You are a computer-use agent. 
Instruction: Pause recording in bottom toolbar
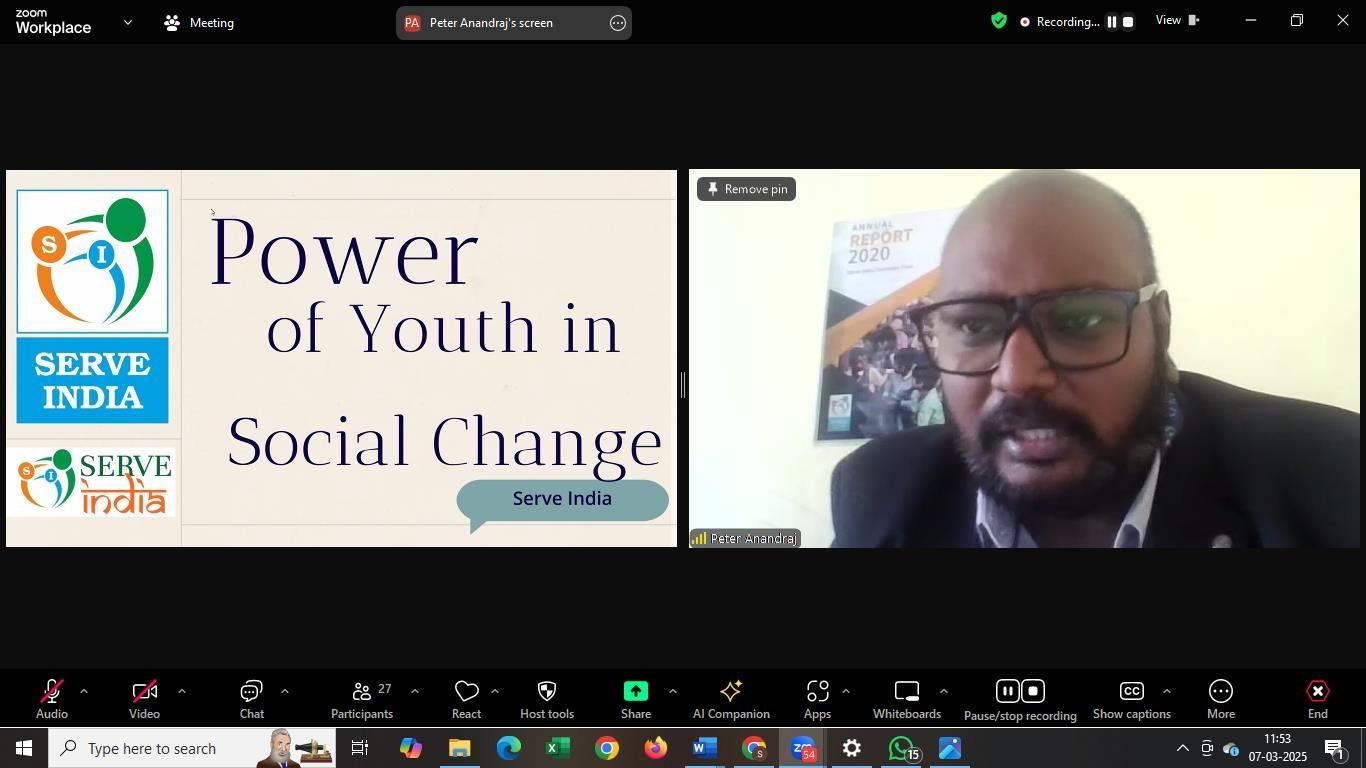(x=1007, y=691)
